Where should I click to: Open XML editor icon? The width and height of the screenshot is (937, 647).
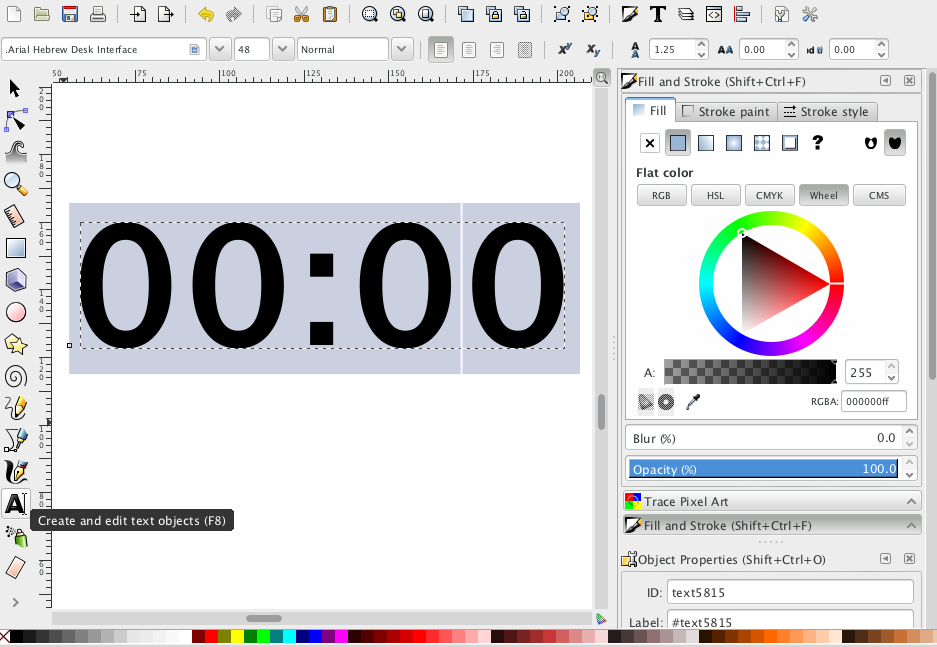tap(714, 14)
